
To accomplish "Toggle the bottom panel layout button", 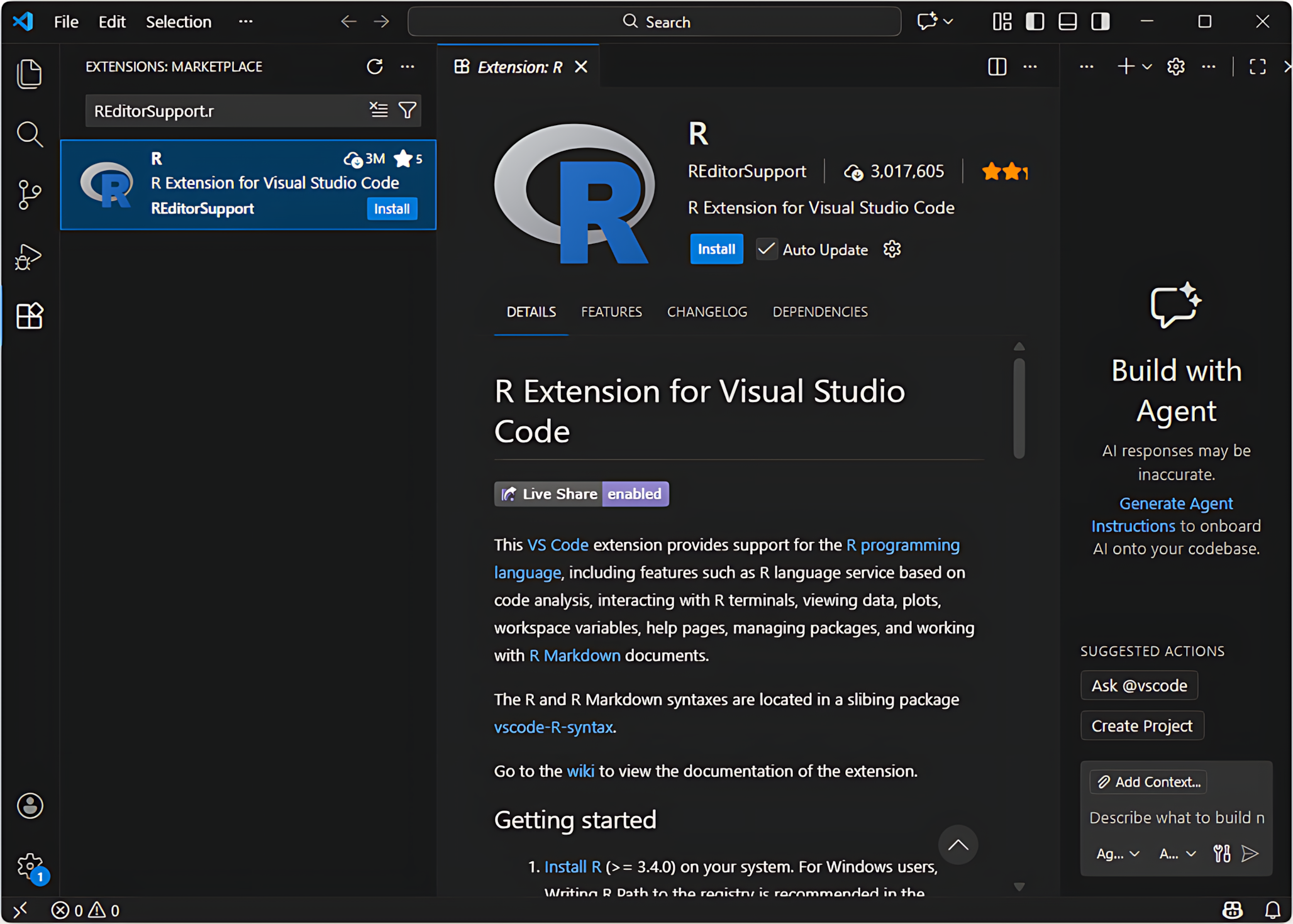I will point(1067,22).
